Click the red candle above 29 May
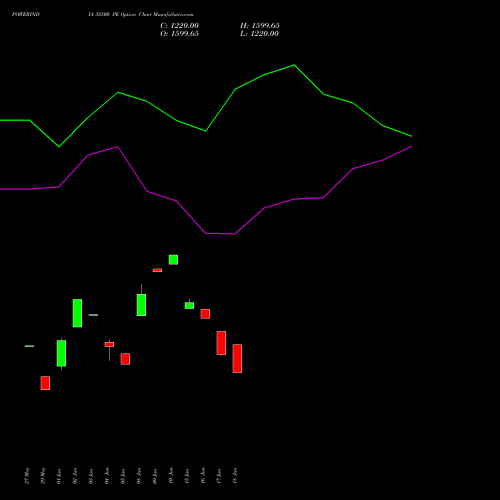The image size is (500, 500). [45, 383]
